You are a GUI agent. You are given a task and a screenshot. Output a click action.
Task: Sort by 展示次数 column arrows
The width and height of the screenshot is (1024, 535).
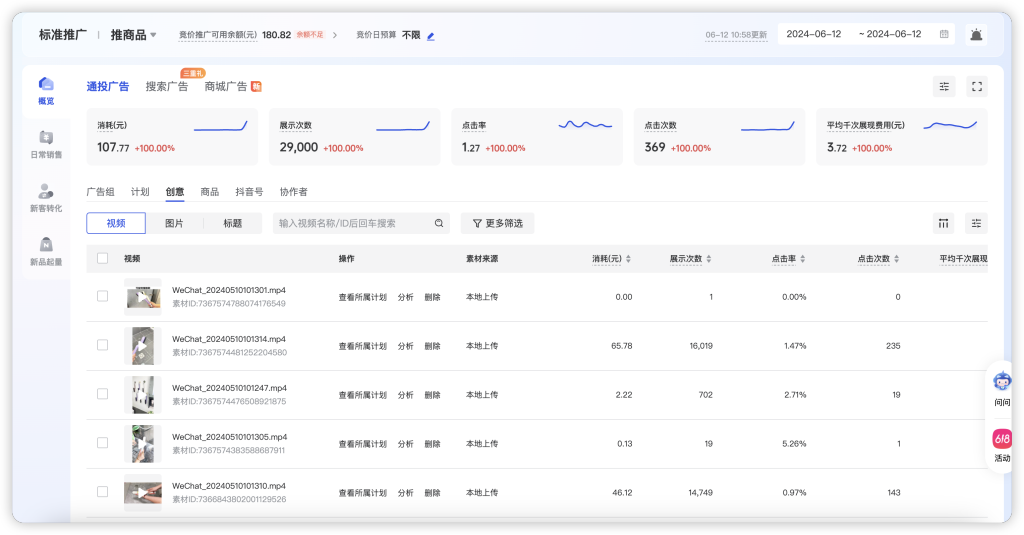pyautogui.click(x=709, y=259)
